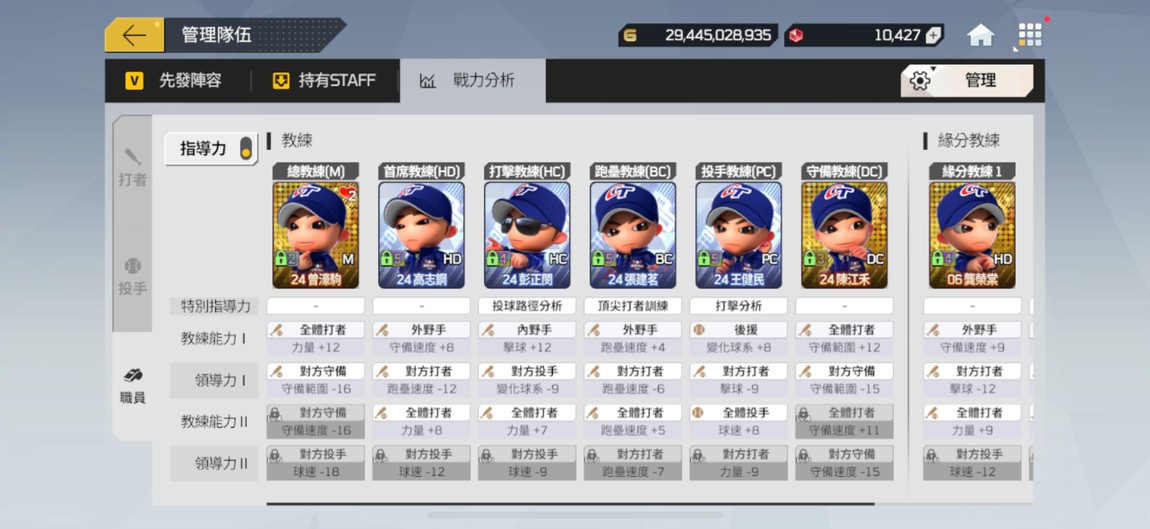Tap the red gem currency icon
This screenshot has width=1150, height=529.
(796, 35)
